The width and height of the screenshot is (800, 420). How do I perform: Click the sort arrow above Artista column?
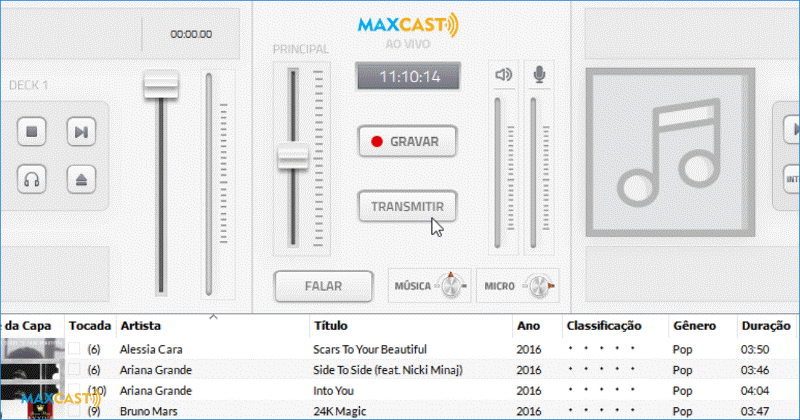pyautogui.click(x=213, y=317)
